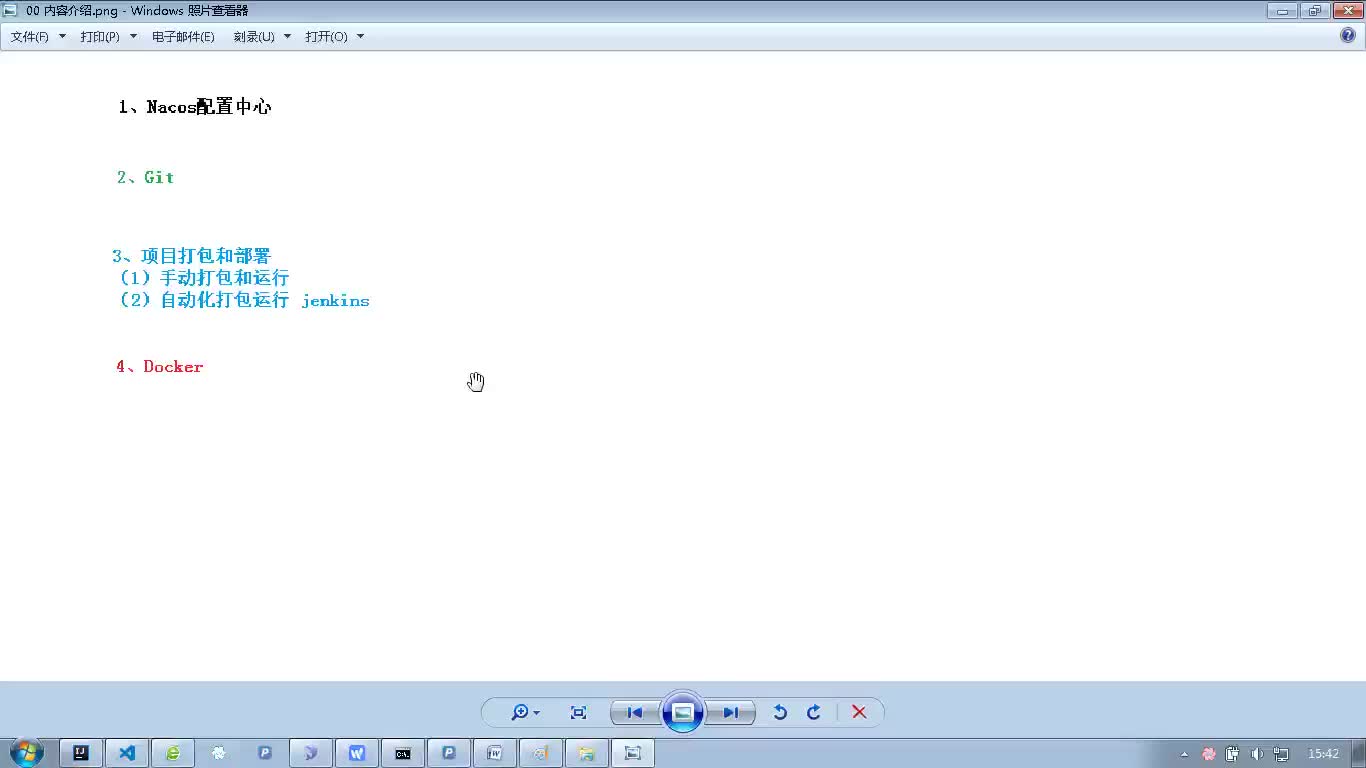Viewport: 1366px width, 768px height.
Task: Click the 15:42 clock
Action: 1323,754
